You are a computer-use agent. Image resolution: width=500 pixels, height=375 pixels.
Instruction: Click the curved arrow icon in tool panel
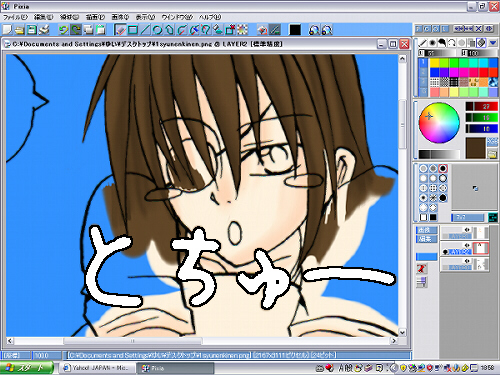click(452, 43)
